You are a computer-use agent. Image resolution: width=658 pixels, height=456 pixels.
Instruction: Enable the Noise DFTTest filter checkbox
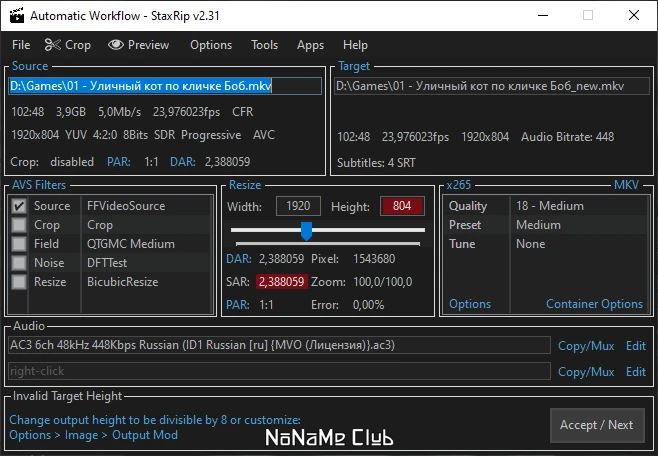point(18,263)
